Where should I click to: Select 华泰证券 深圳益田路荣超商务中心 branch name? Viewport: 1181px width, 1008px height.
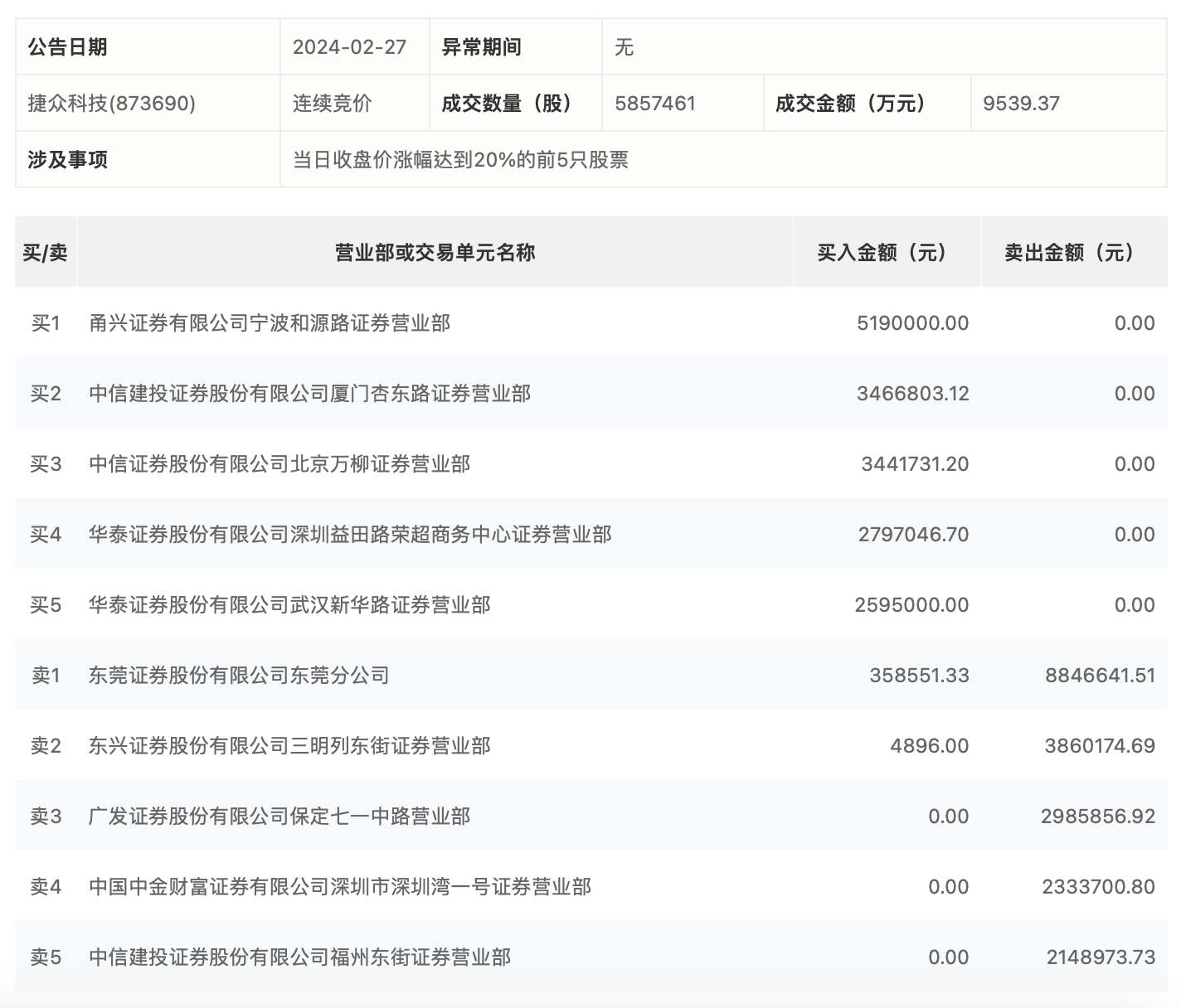click(x=350, y=534)
